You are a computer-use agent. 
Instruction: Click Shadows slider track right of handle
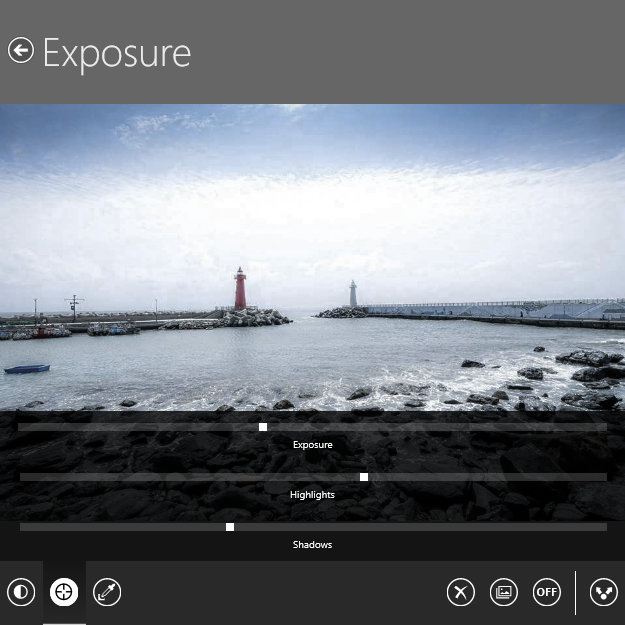[420, 527]
